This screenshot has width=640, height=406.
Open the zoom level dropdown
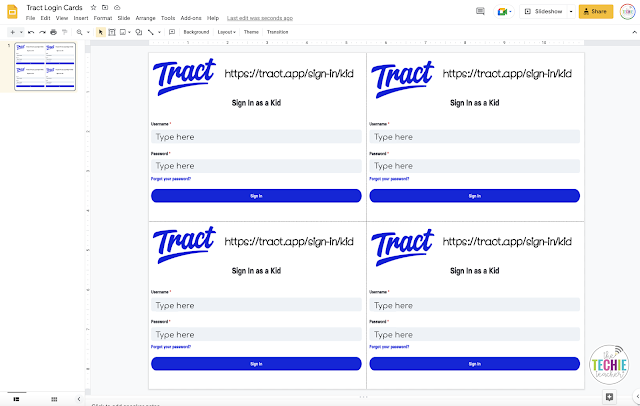pos(88,32)
